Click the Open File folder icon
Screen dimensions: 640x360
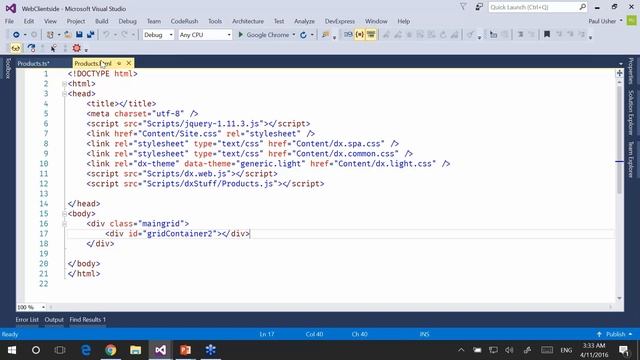[x=68, y=35]
